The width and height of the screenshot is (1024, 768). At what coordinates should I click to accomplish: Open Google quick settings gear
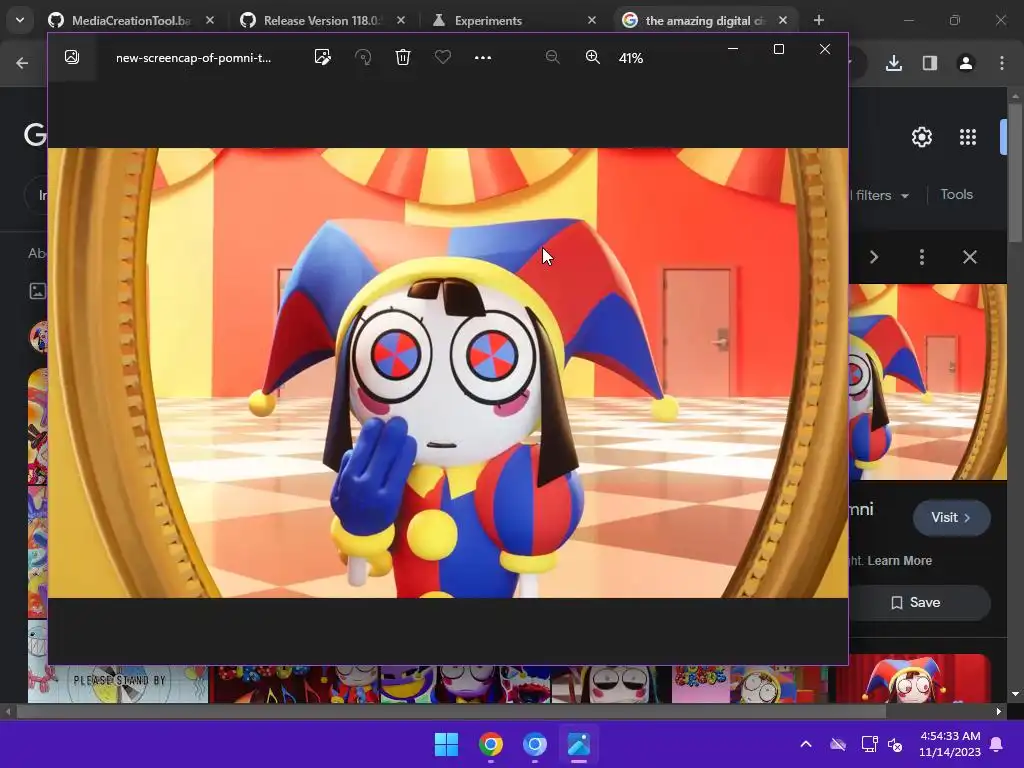[x=921, y=137]
